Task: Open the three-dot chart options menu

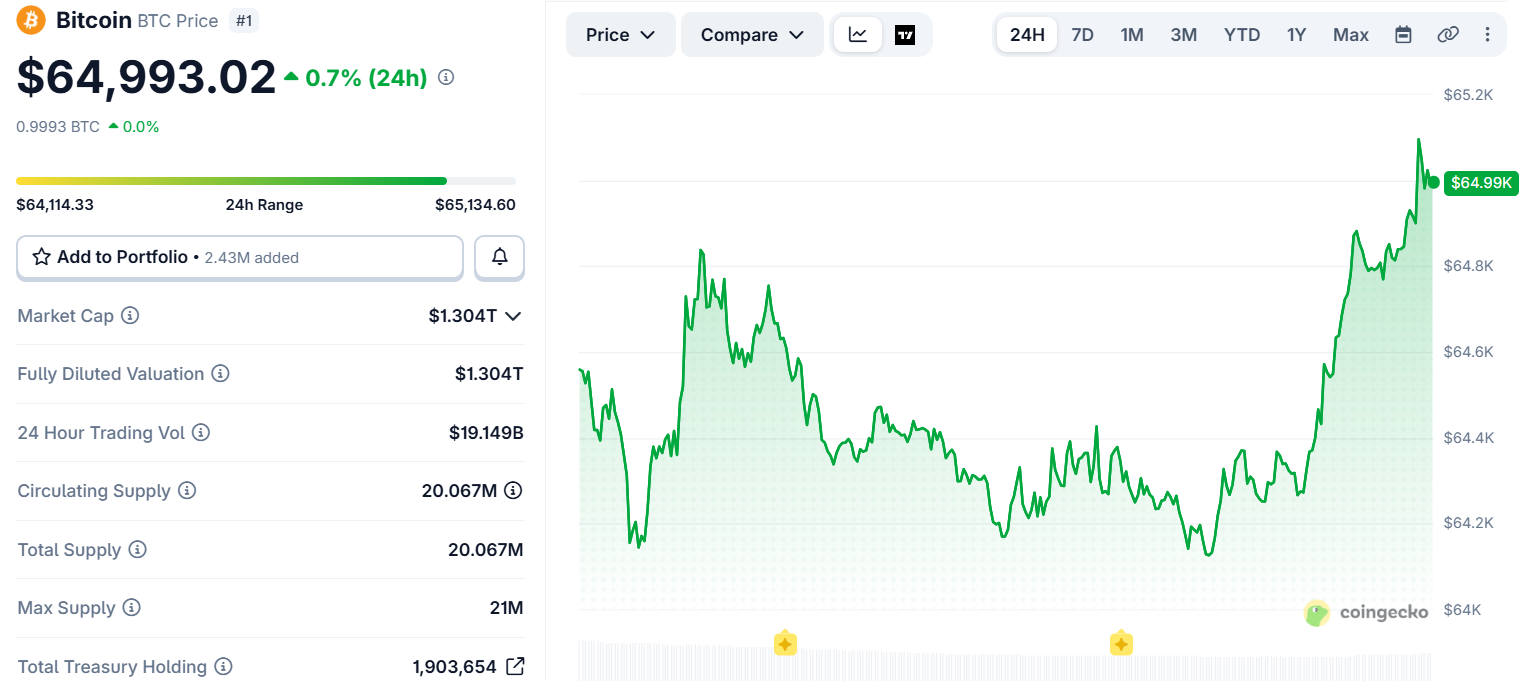Action: click(1487, 35)
